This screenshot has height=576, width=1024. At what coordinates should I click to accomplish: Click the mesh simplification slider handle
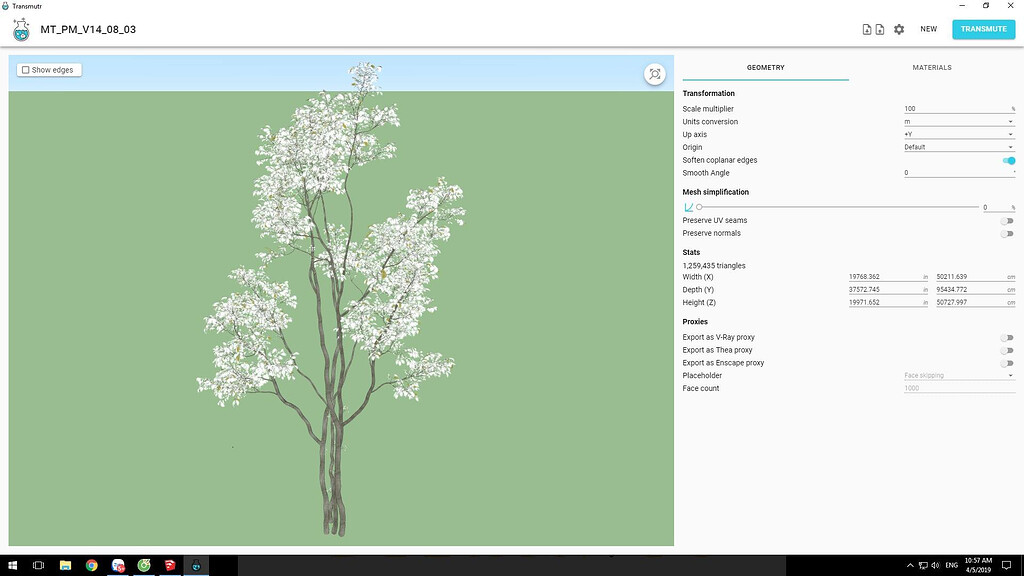[699, 207]
